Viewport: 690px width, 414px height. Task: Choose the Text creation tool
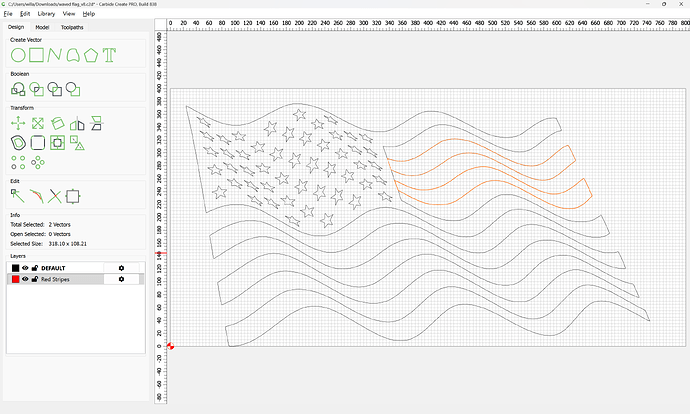(108, 55)
